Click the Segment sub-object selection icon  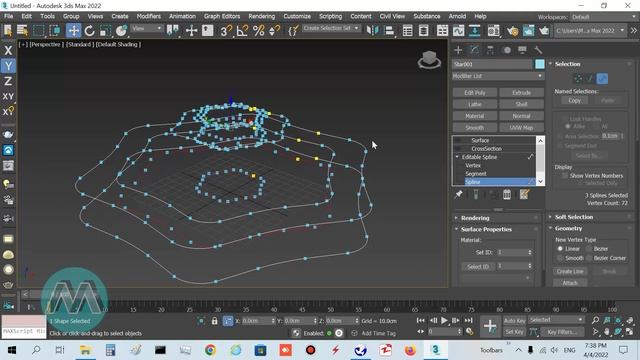click(x=590, y=78)
